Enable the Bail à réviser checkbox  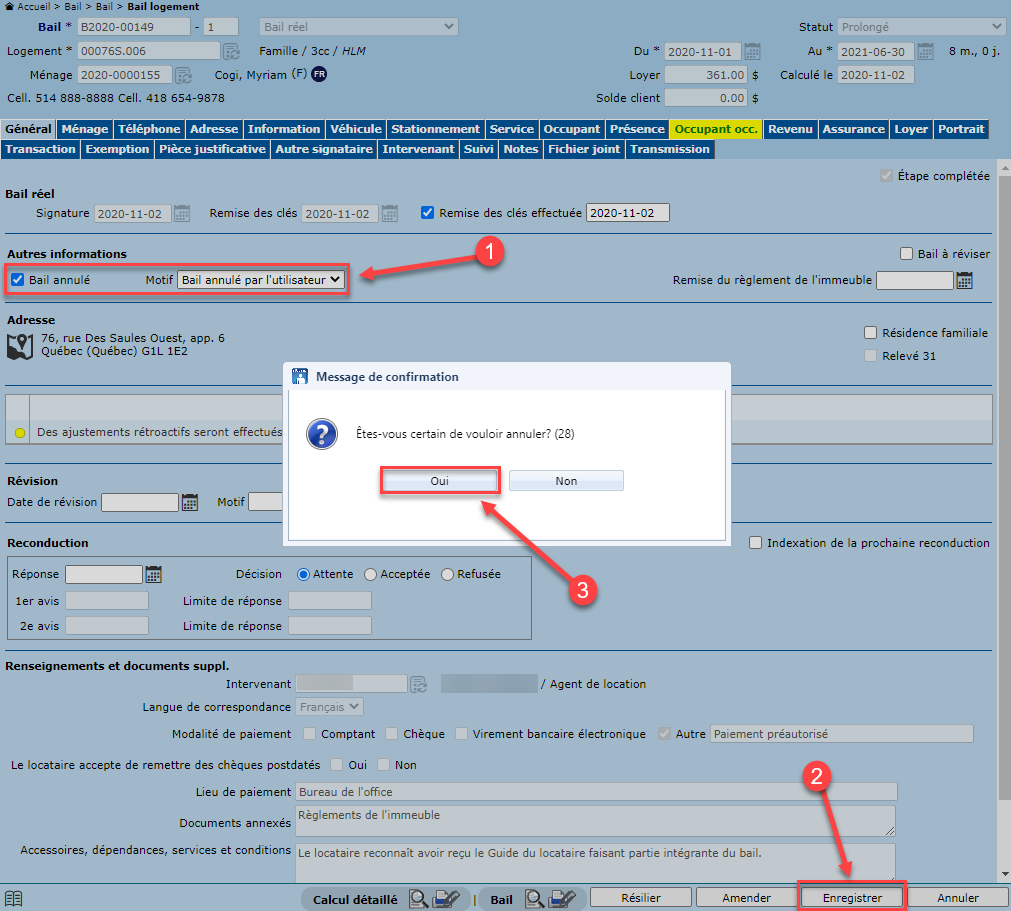[x=907, y=254]
